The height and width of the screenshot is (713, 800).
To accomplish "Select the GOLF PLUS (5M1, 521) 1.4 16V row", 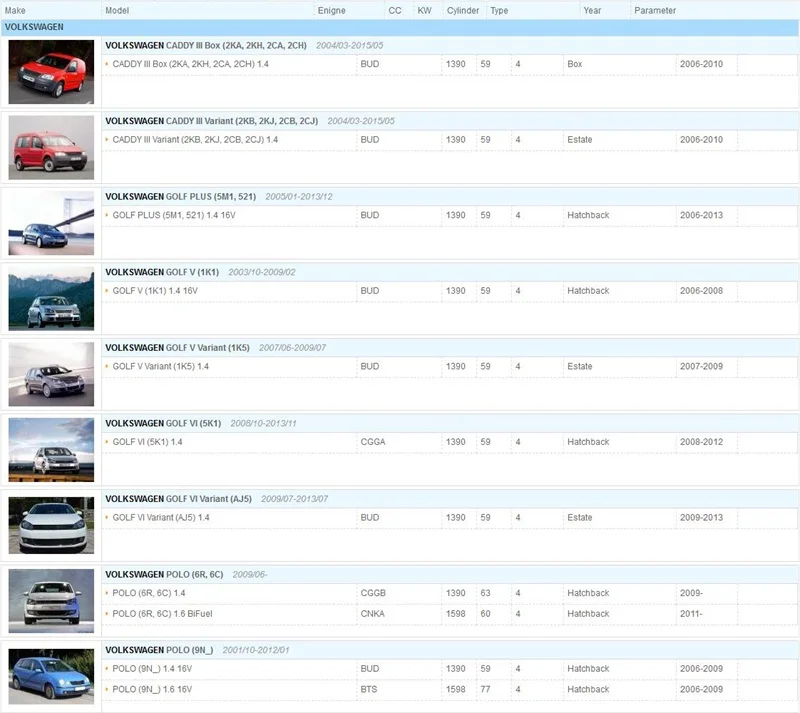I will click(449, 215).
